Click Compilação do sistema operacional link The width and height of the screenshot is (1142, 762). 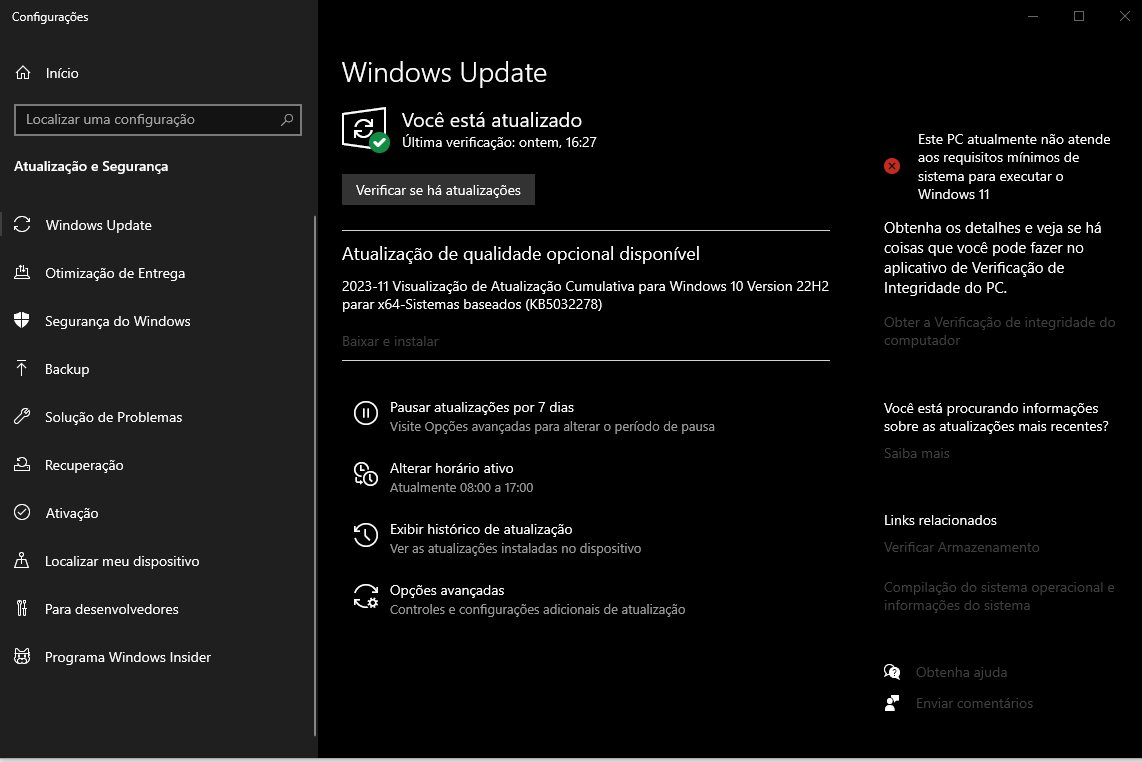pyautogui.click(x=999, y=596)
